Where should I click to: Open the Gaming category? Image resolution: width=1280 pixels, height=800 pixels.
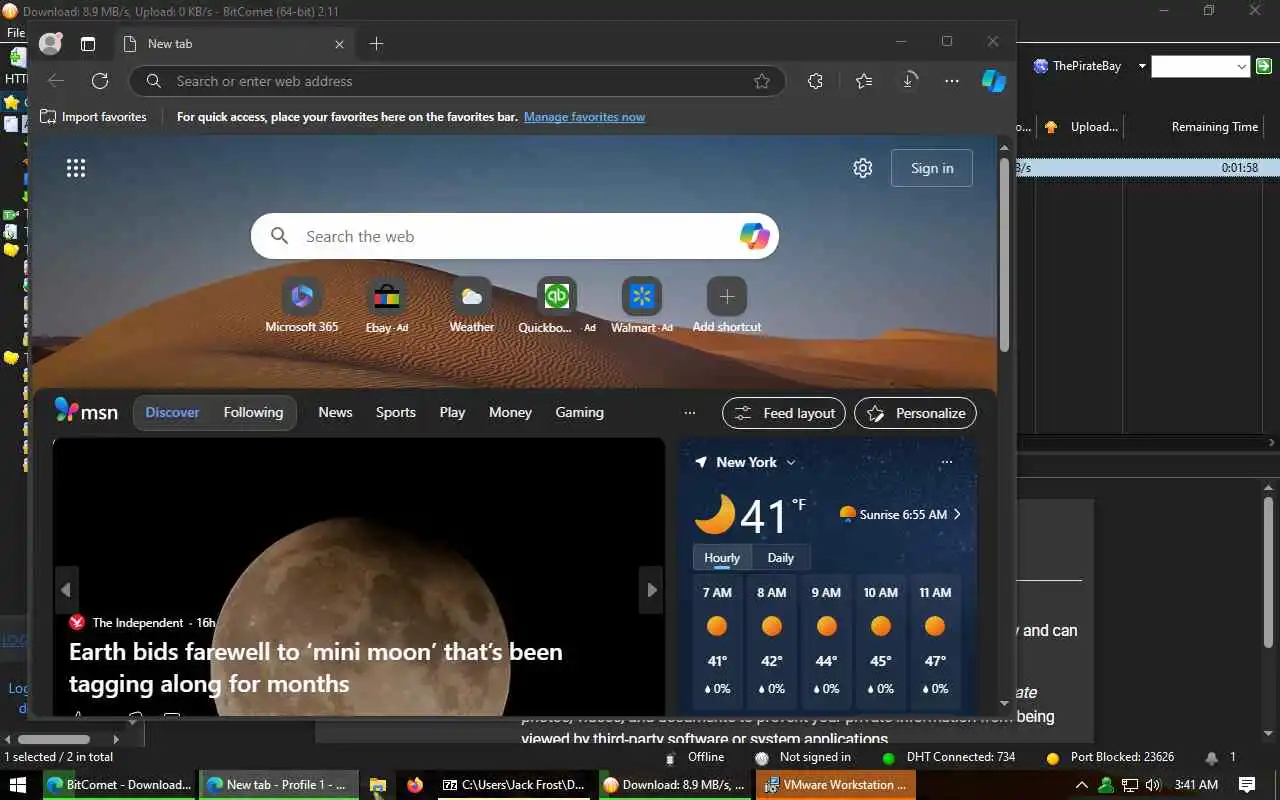[580, 412]
